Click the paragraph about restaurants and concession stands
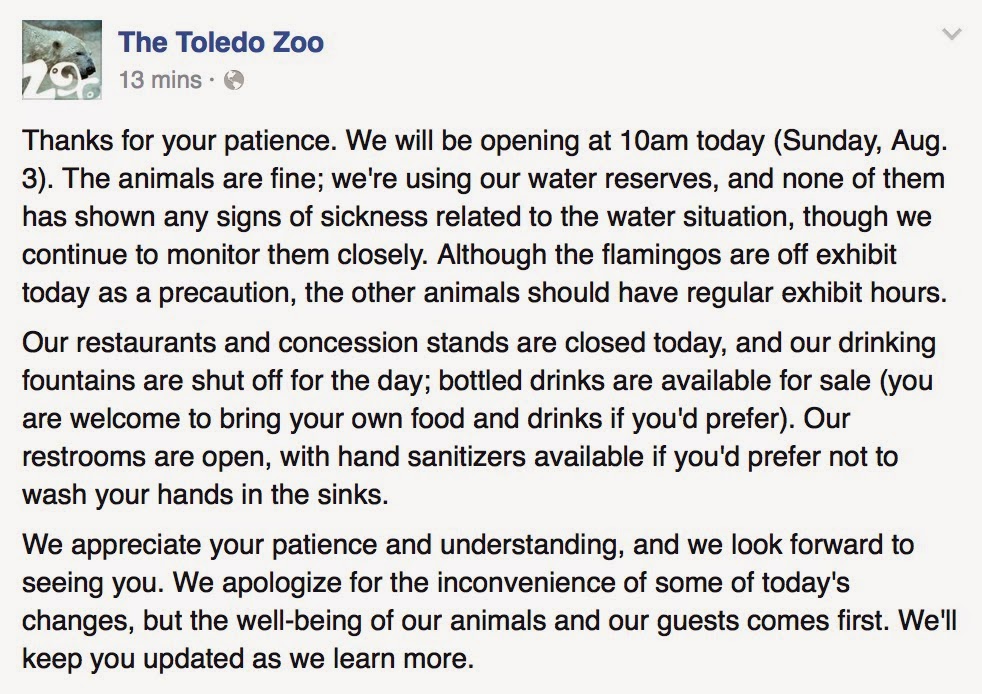 [480, 419]
